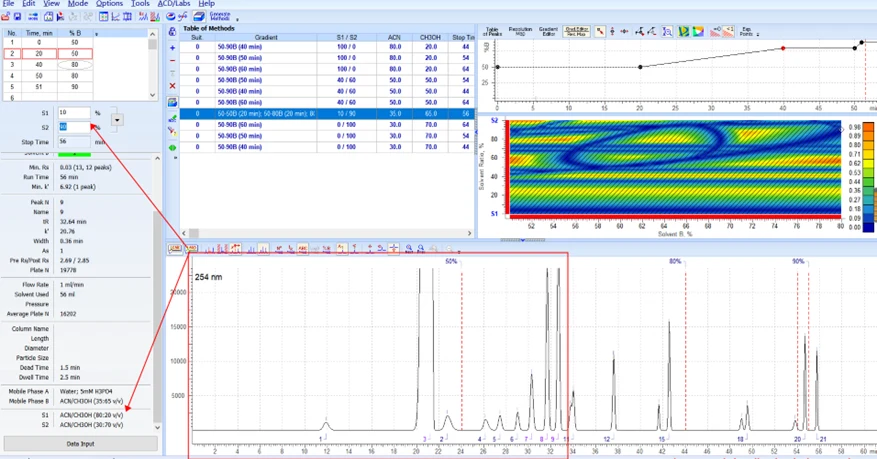Open the Mode menu
This screenshot has width=877, height=459.
coord(78,3)
